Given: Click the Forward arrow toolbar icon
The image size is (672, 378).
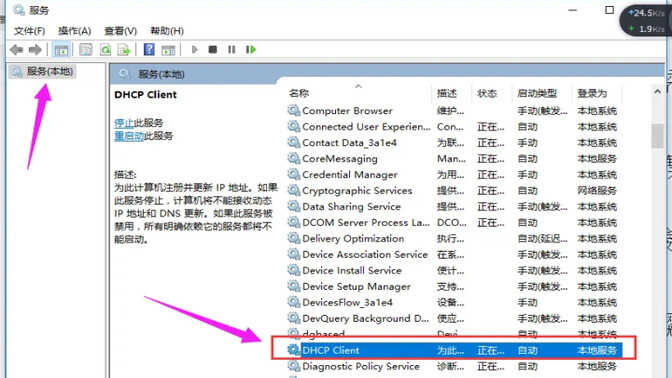Looking at the screenshot, I should pos(35,50).
